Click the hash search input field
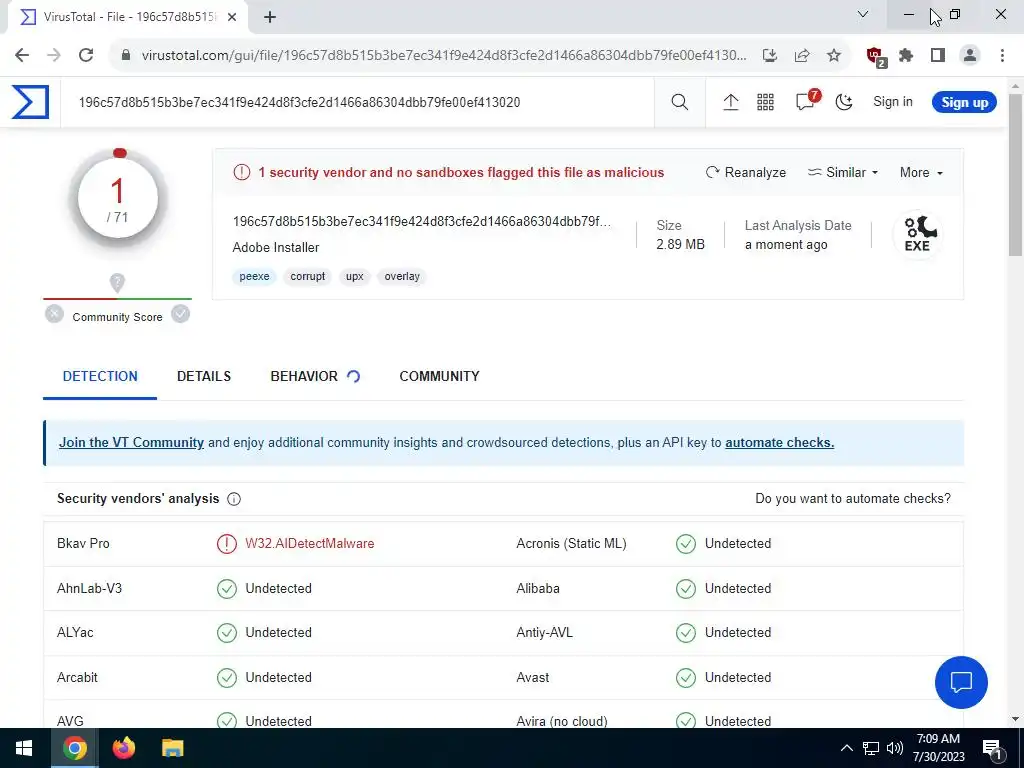This screenshot has height=768, width=1024. coord(357,102)
